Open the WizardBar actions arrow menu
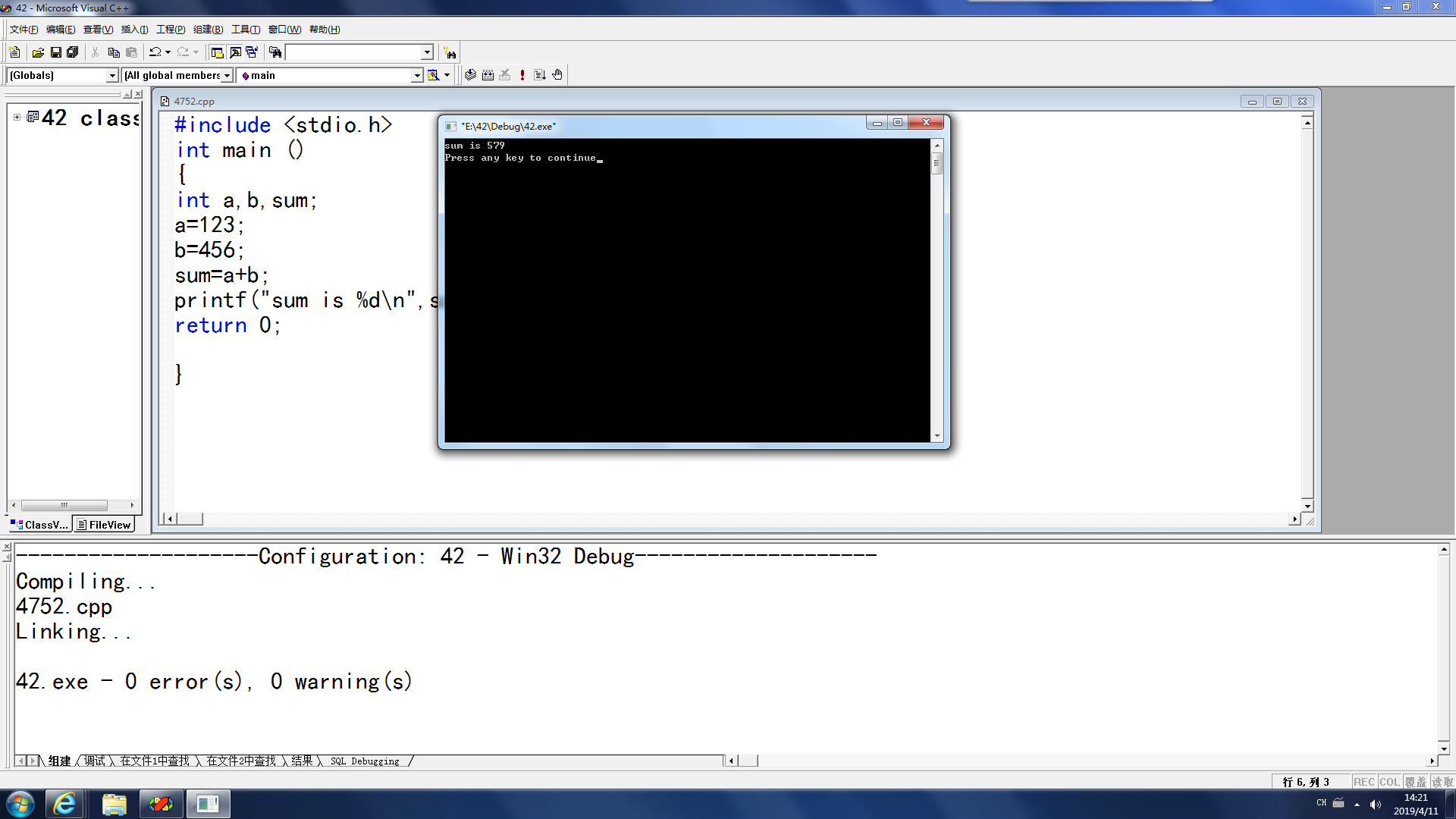Image resolution: width=1456 pixels, height=819 pixels. coord(447,75)
